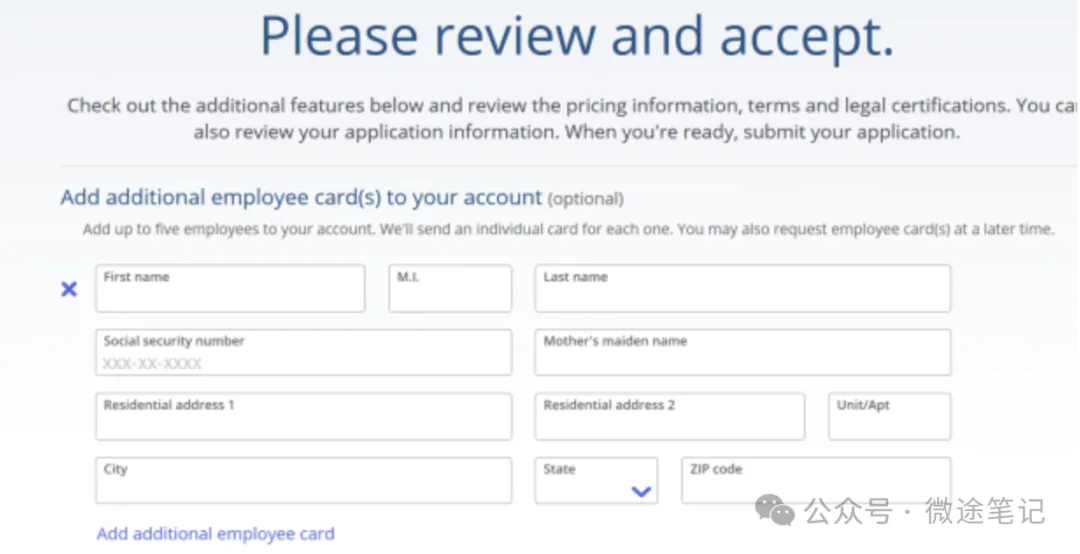This screenshot has height=554, width=1080.
Task: Click the WeChat logo watermark
Action: pos(775,510)
